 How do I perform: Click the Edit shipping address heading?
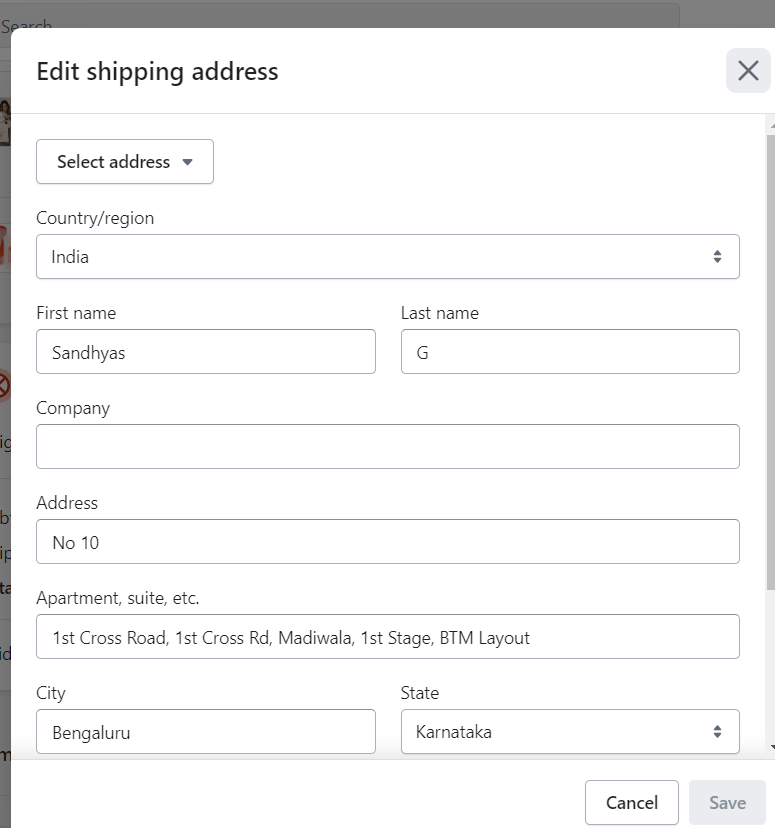(157, 72)
